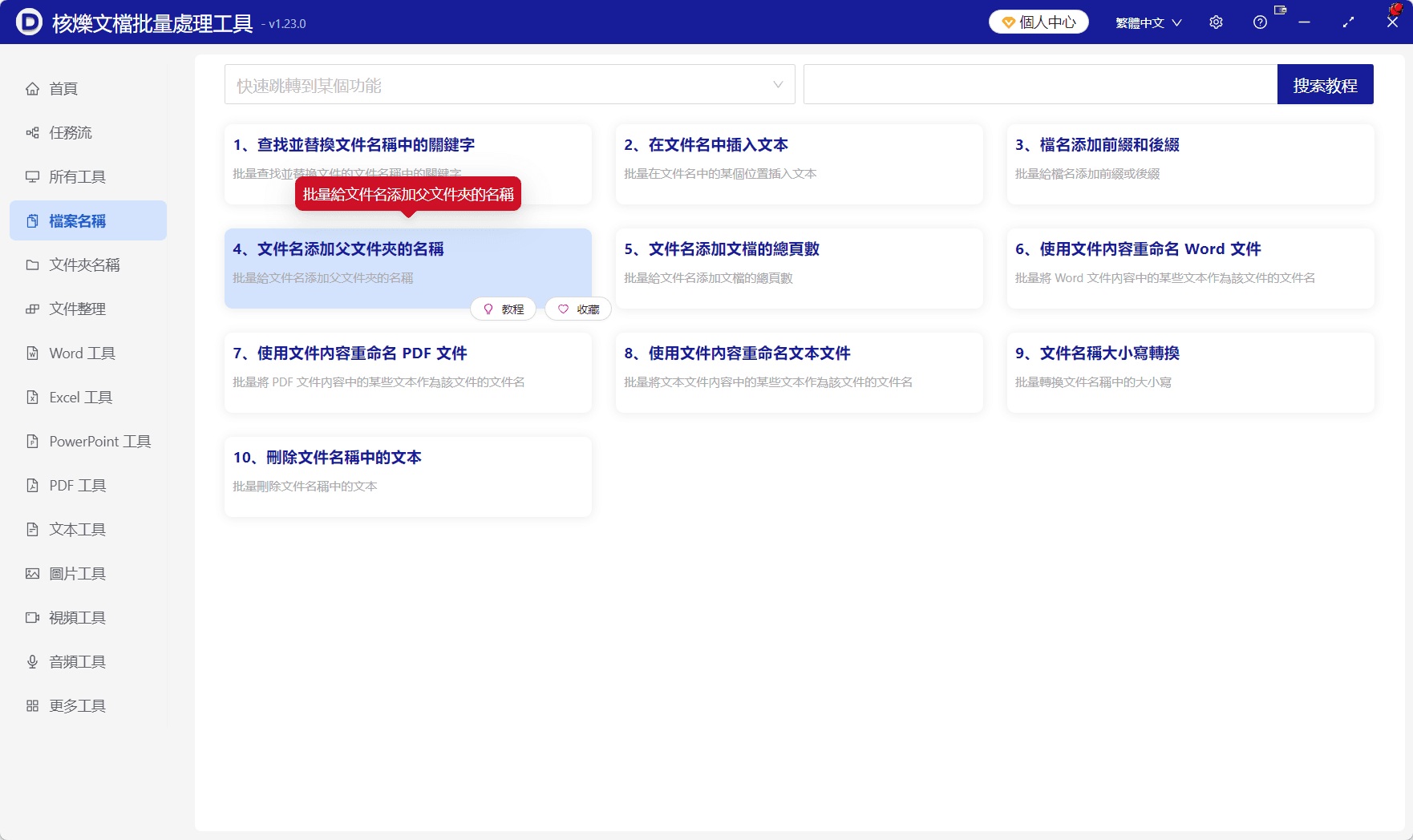
Task: Click the file icon beside 檔案名稱
Action: click(x=32, y=221)
